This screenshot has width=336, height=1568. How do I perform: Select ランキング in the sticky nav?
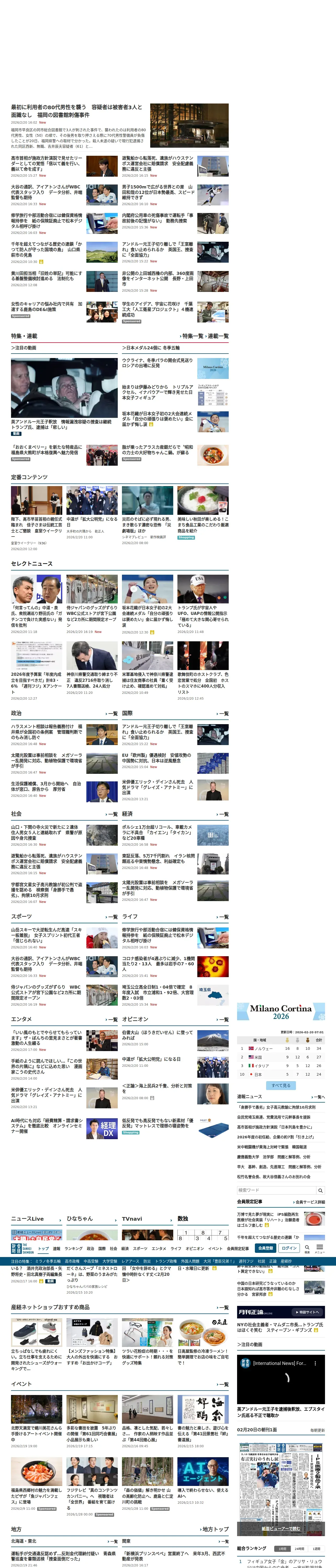pos(74,1248)
